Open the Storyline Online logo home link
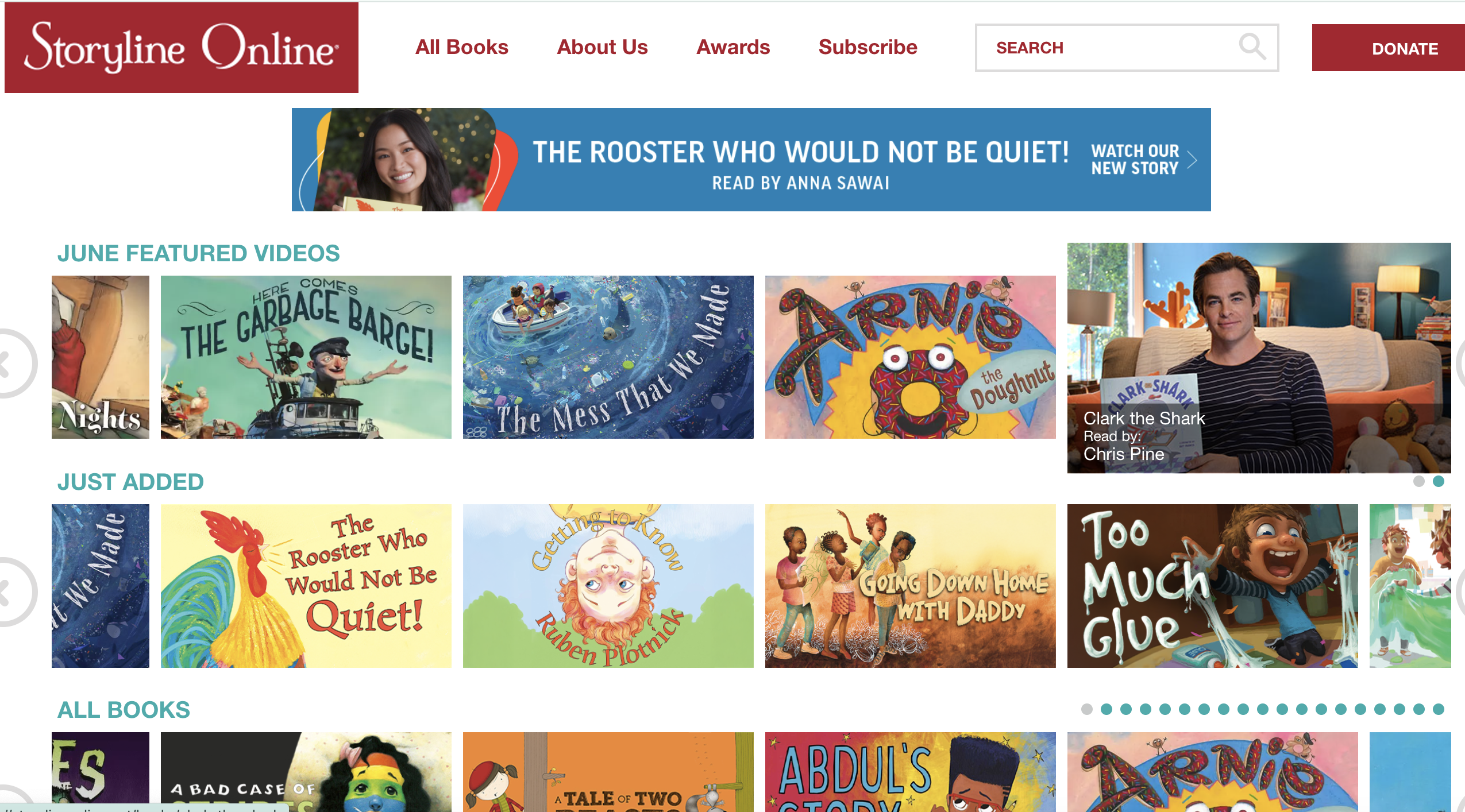The image size is (1465, 812). [x=182, y=48]
